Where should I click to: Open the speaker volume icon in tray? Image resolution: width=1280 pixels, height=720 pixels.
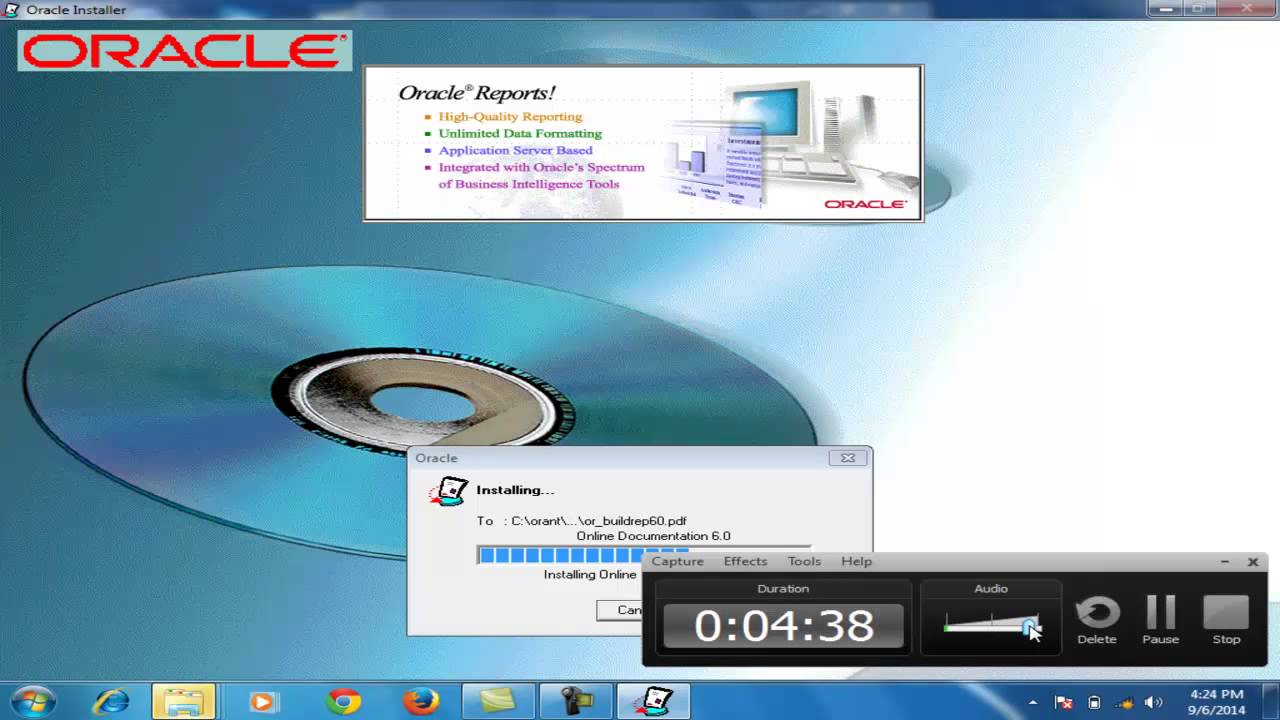point(1154,702)
